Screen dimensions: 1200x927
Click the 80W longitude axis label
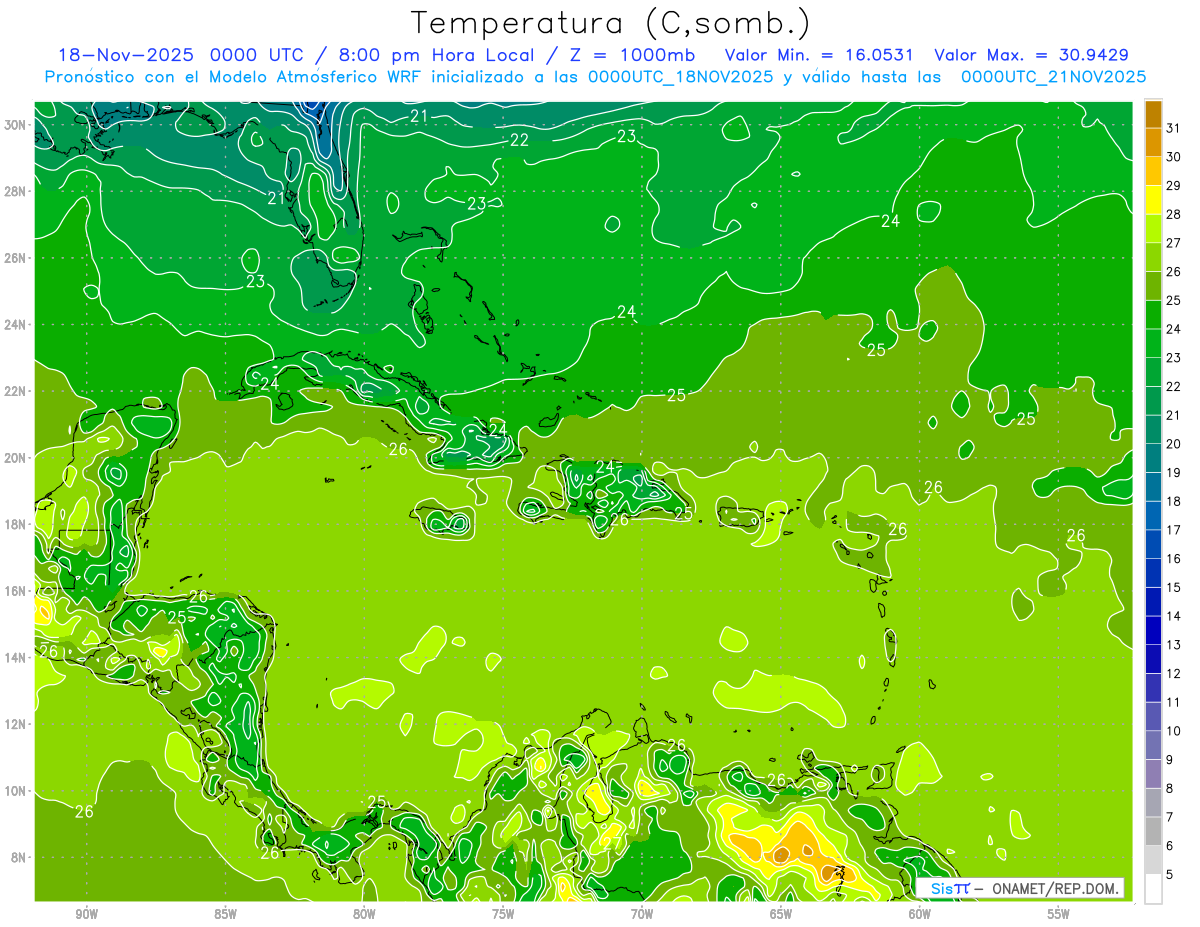point(364,915)
